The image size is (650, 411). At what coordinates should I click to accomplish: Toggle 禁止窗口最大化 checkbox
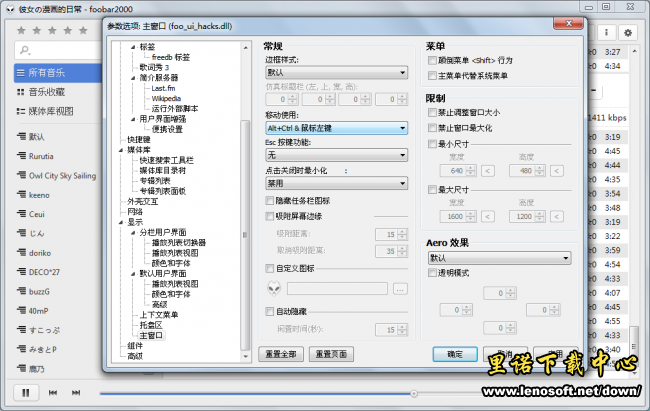click(x=432, y=128)
